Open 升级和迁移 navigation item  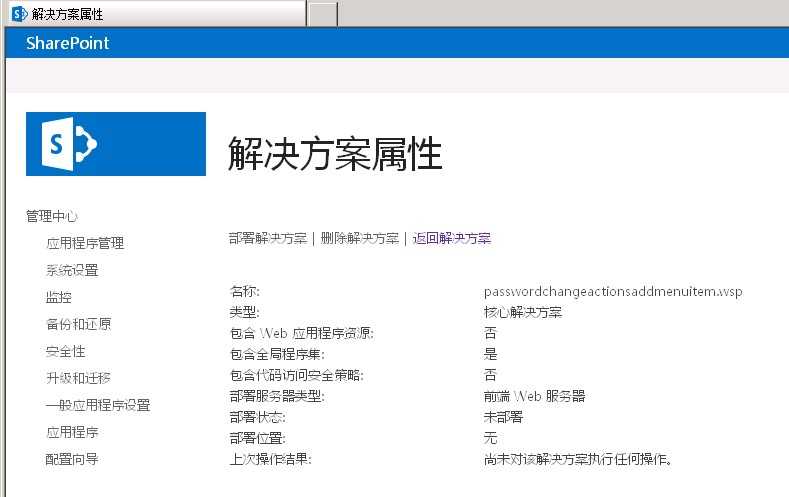pos(78,378)
